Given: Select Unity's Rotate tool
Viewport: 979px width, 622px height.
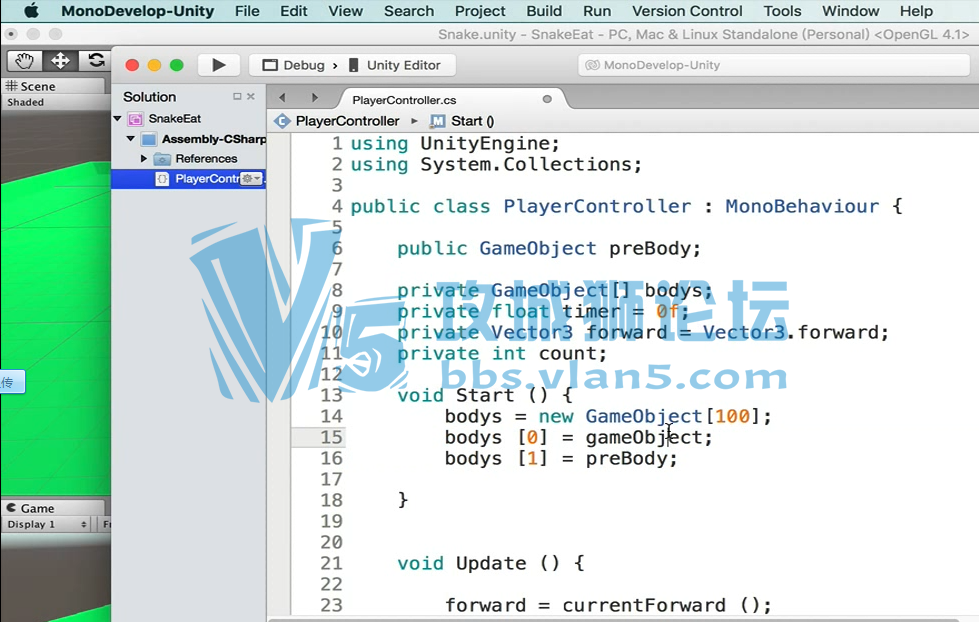Looking at the screenshot, I should [x=96, y=61].
